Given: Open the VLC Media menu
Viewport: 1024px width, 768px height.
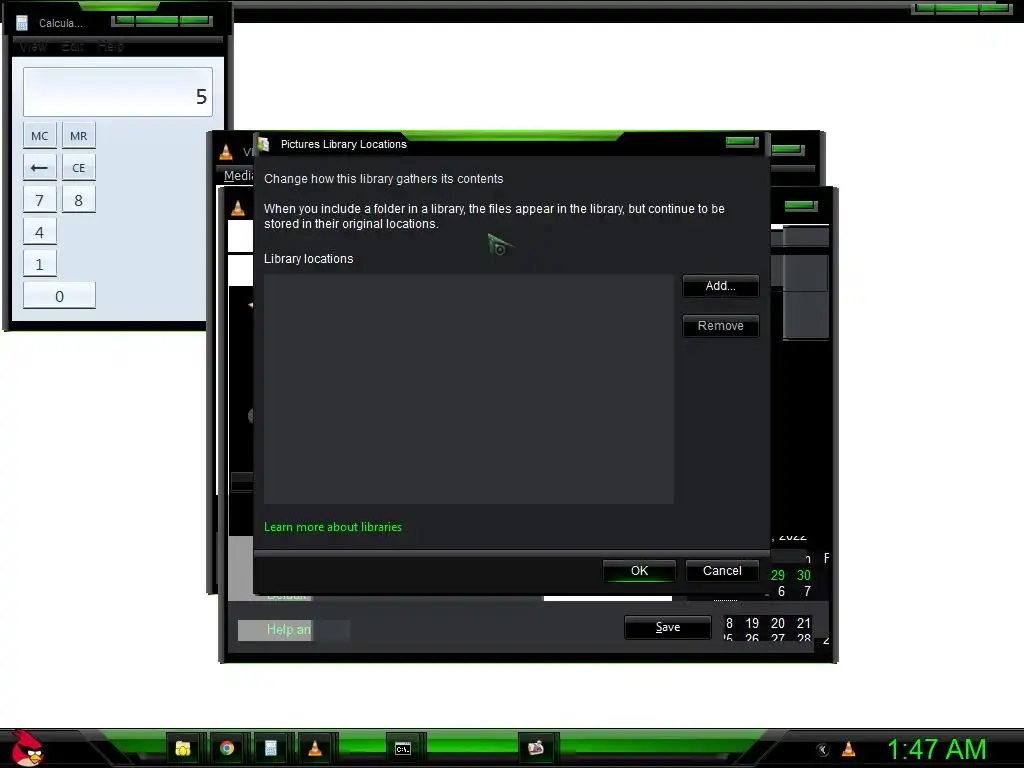Looking at the screenshot, I should point(238,176).
